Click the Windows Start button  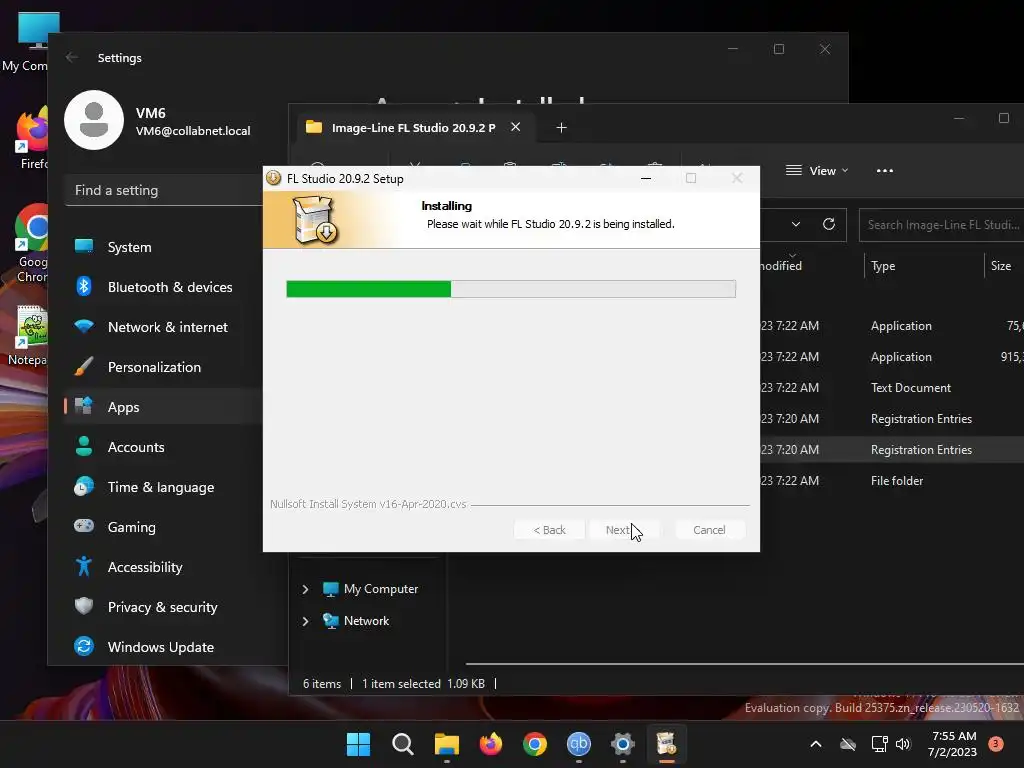358,744
